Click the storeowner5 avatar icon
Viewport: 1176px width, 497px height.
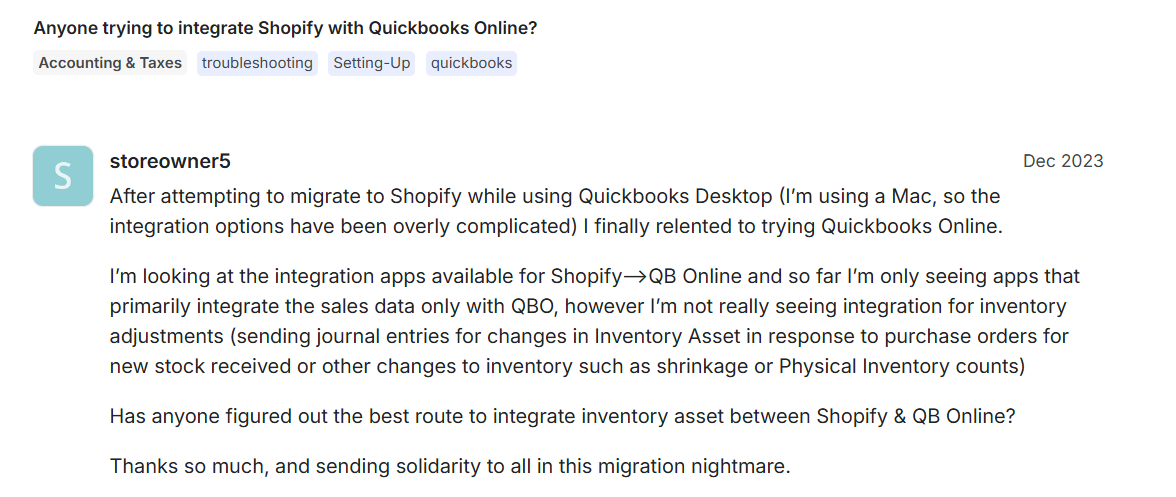[63, 176]
